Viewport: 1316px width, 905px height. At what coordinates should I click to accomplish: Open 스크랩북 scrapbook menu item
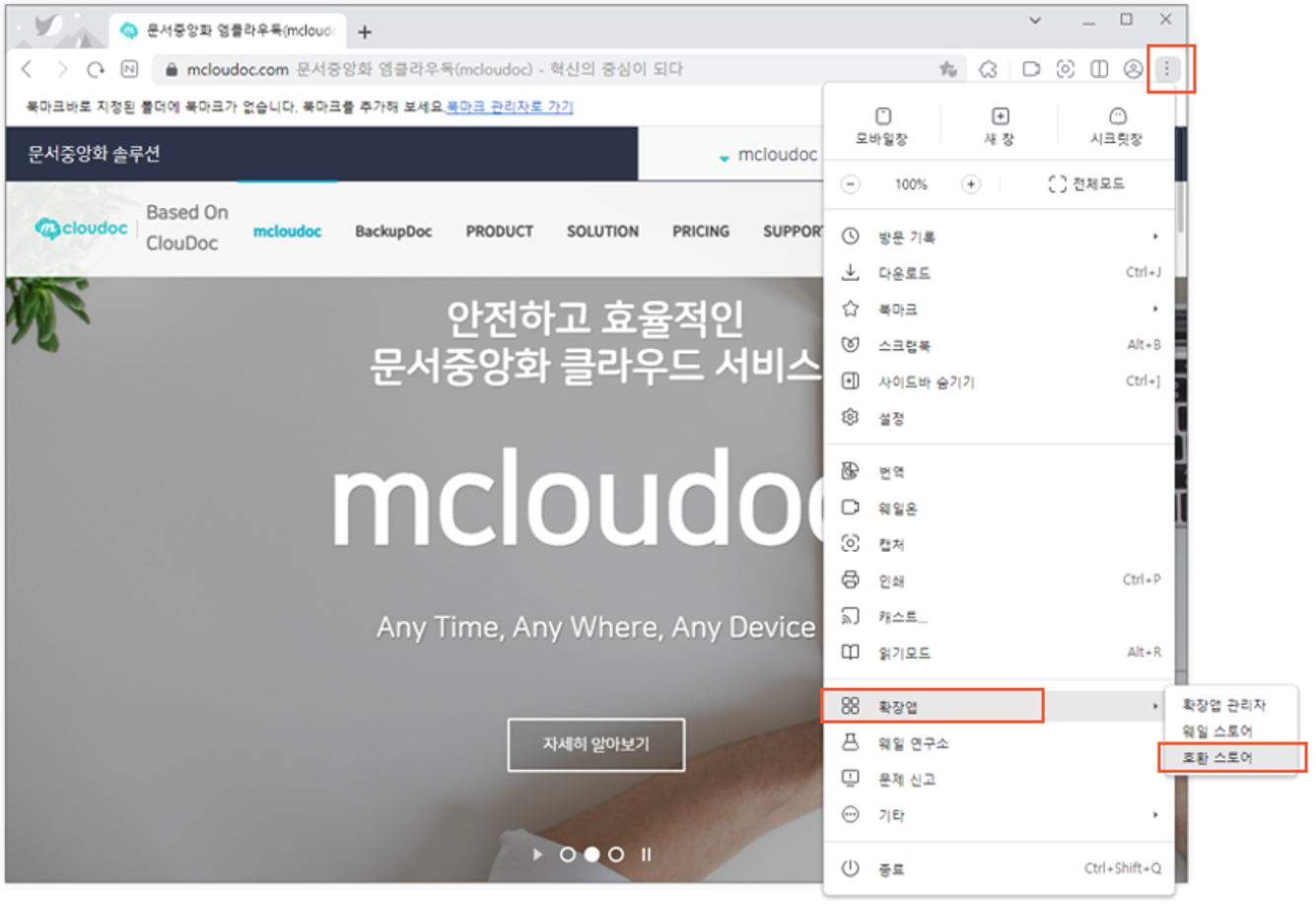point(999,346)
